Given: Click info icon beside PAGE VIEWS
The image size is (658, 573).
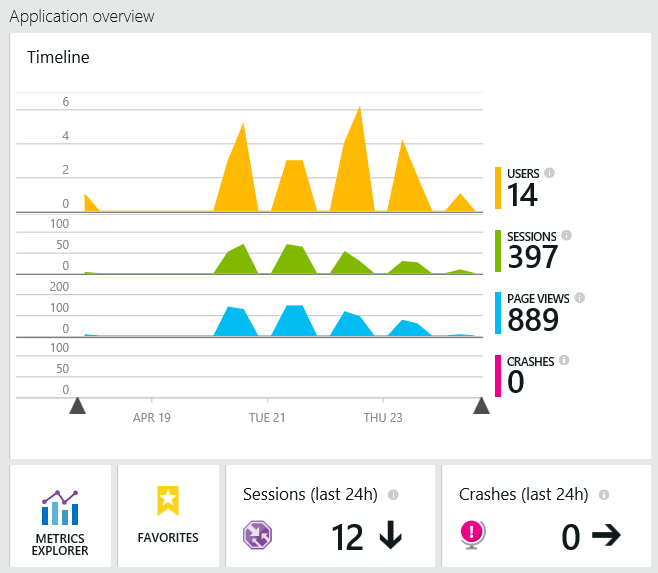Looking at the screenshot, I should pyautogui.click(x=580, y=298).
